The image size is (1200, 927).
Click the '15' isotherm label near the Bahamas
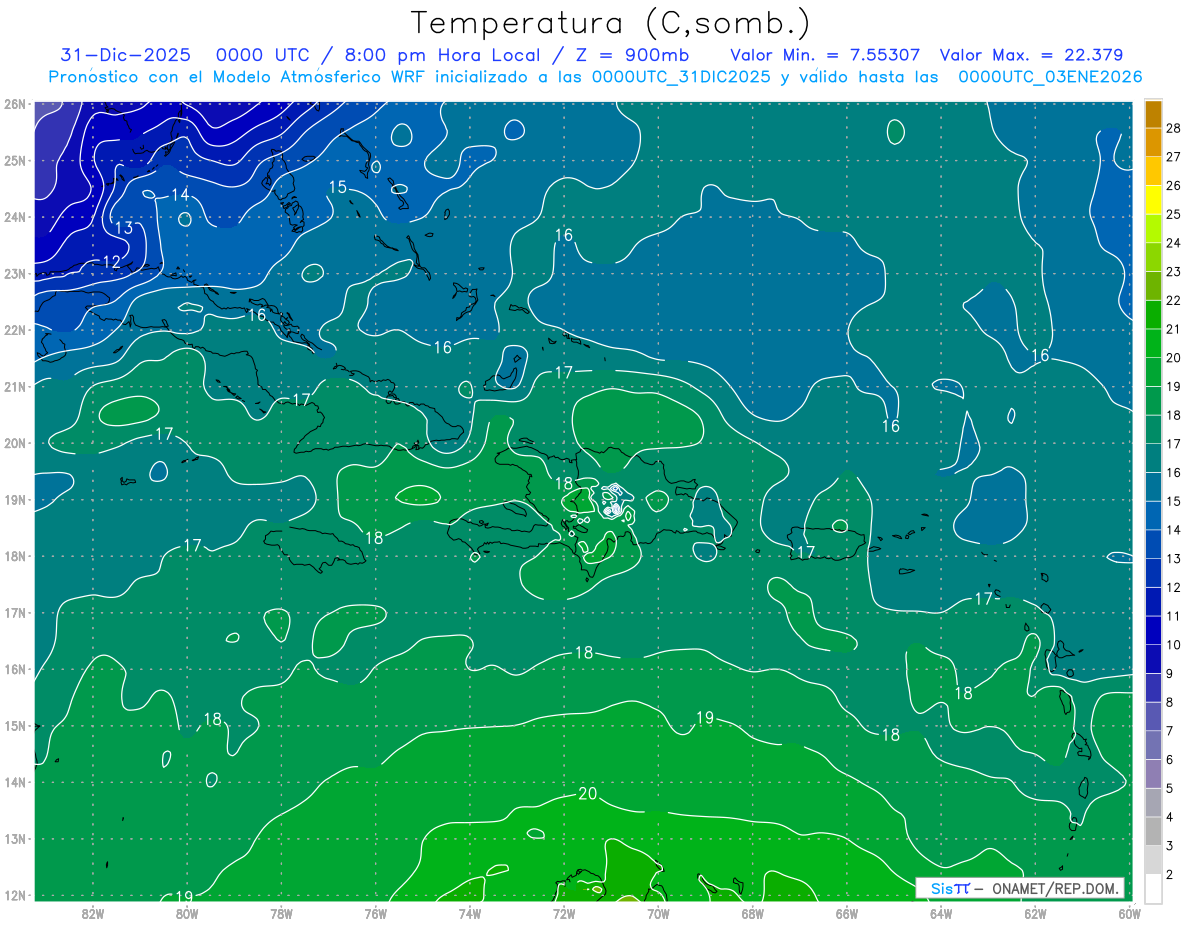point(338,187)
